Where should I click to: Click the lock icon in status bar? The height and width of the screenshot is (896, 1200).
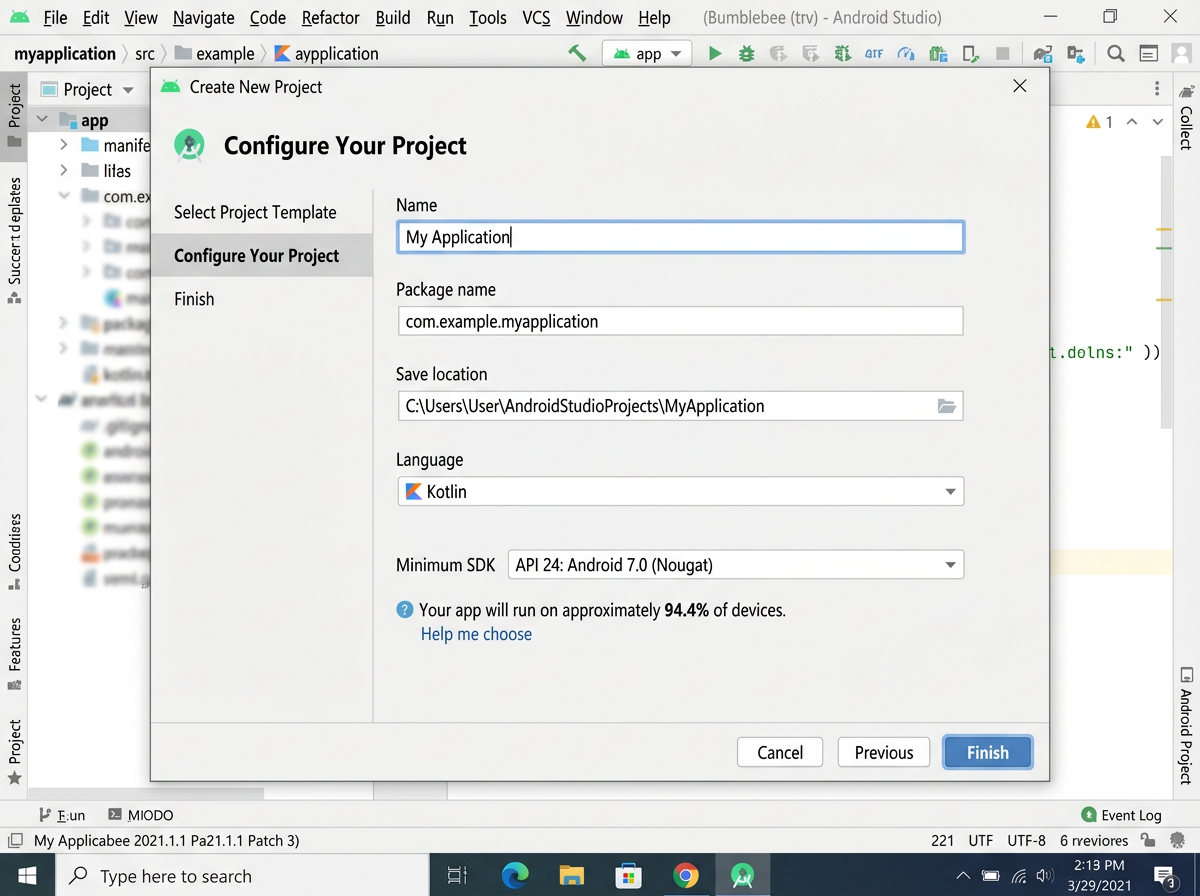coord(1148,840)
